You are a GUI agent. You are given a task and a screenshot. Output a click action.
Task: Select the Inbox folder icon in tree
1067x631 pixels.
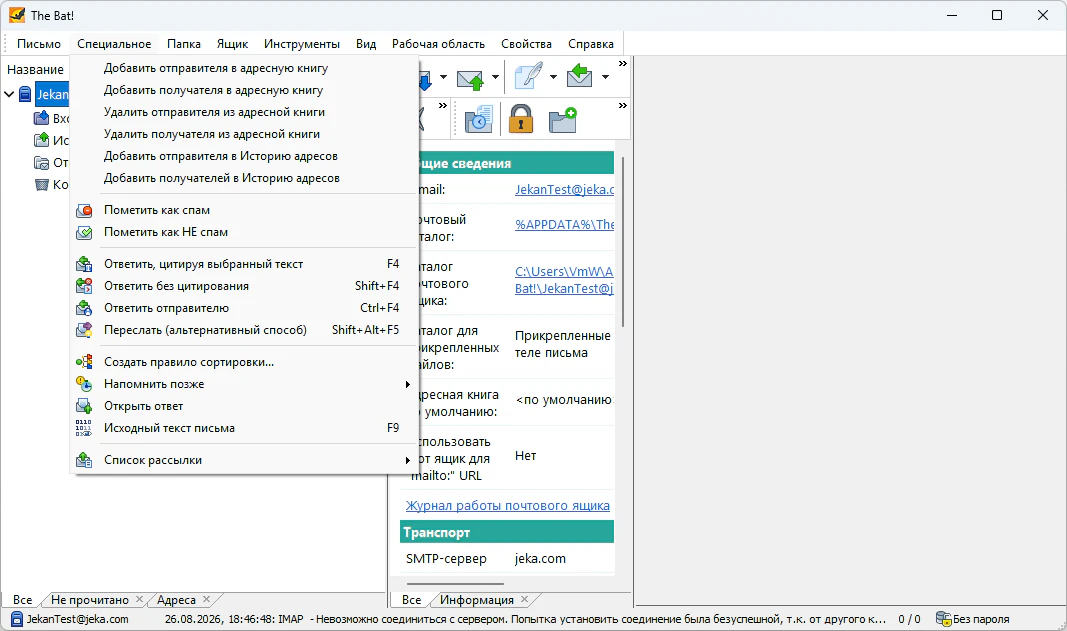[42, 118]
